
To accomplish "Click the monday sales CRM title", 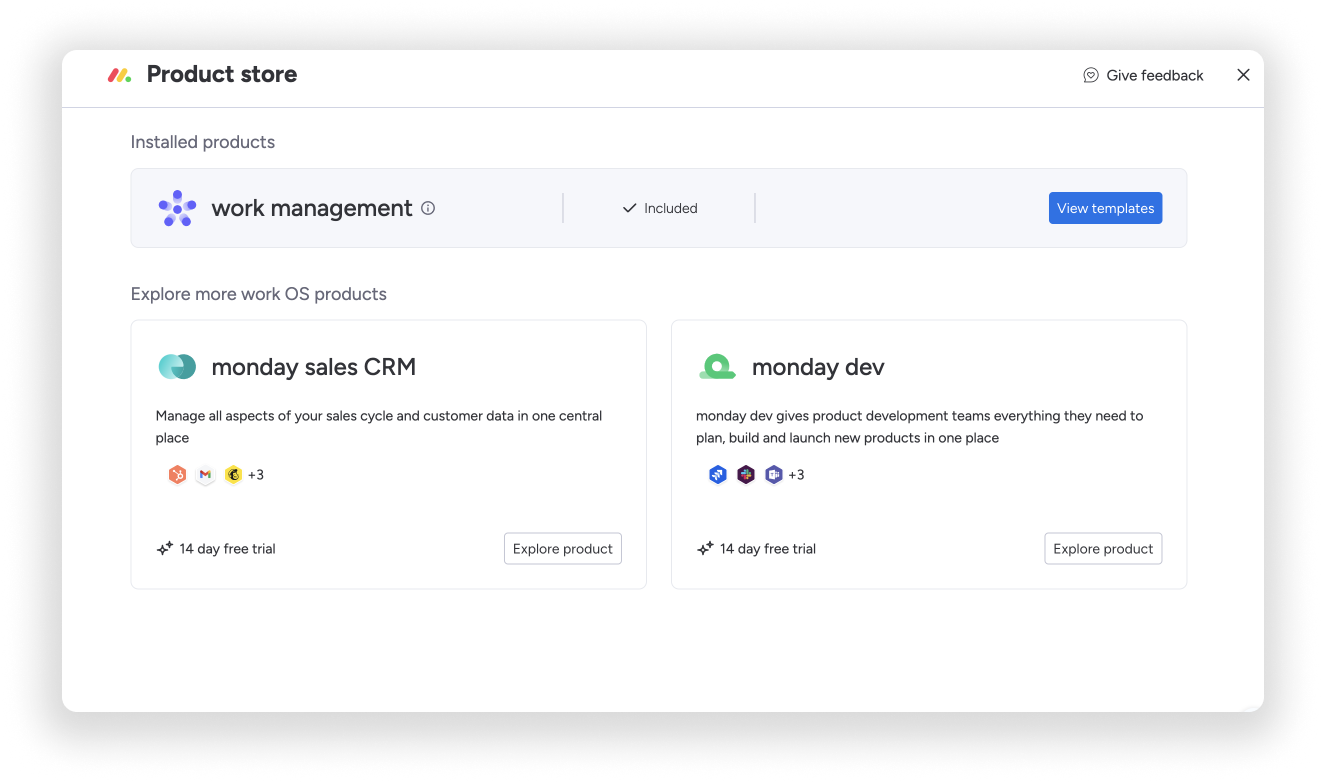I will (314, 367).
